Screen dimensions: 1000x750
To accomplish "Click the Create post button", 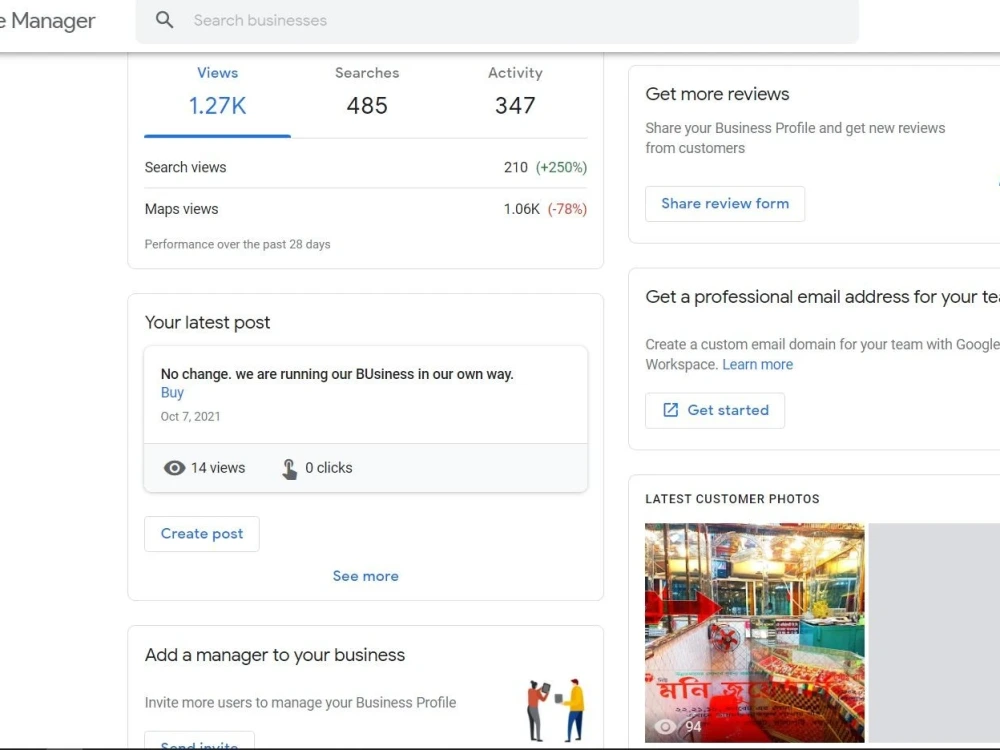I will coord(202,534).
